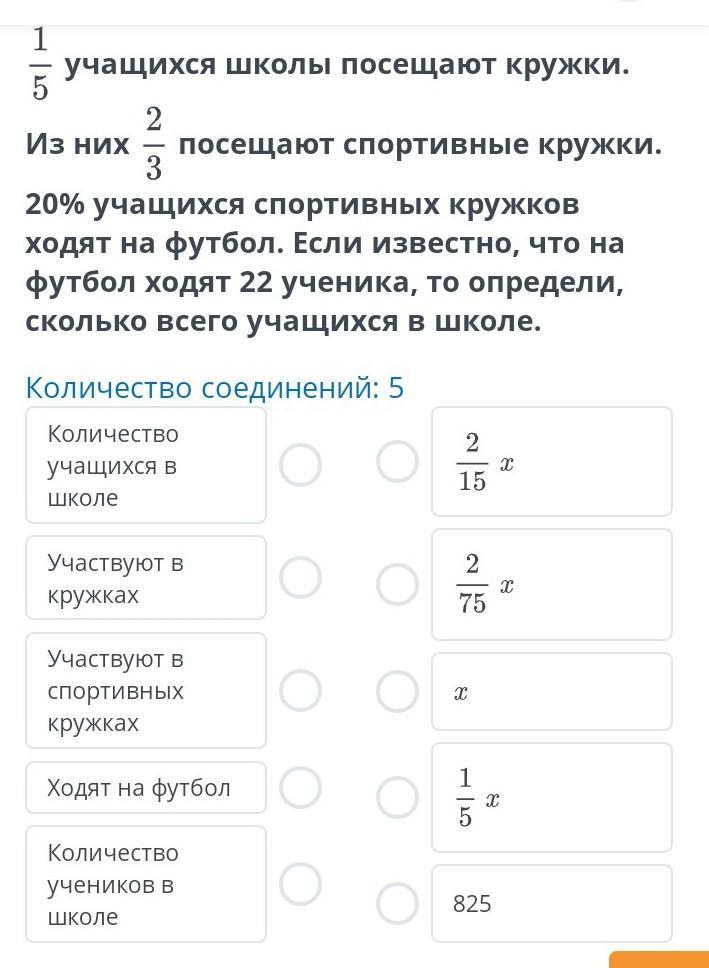This screenshot has width=709, height=968.
Task: Click the orange button at bottom right
Action: (659, 959)
